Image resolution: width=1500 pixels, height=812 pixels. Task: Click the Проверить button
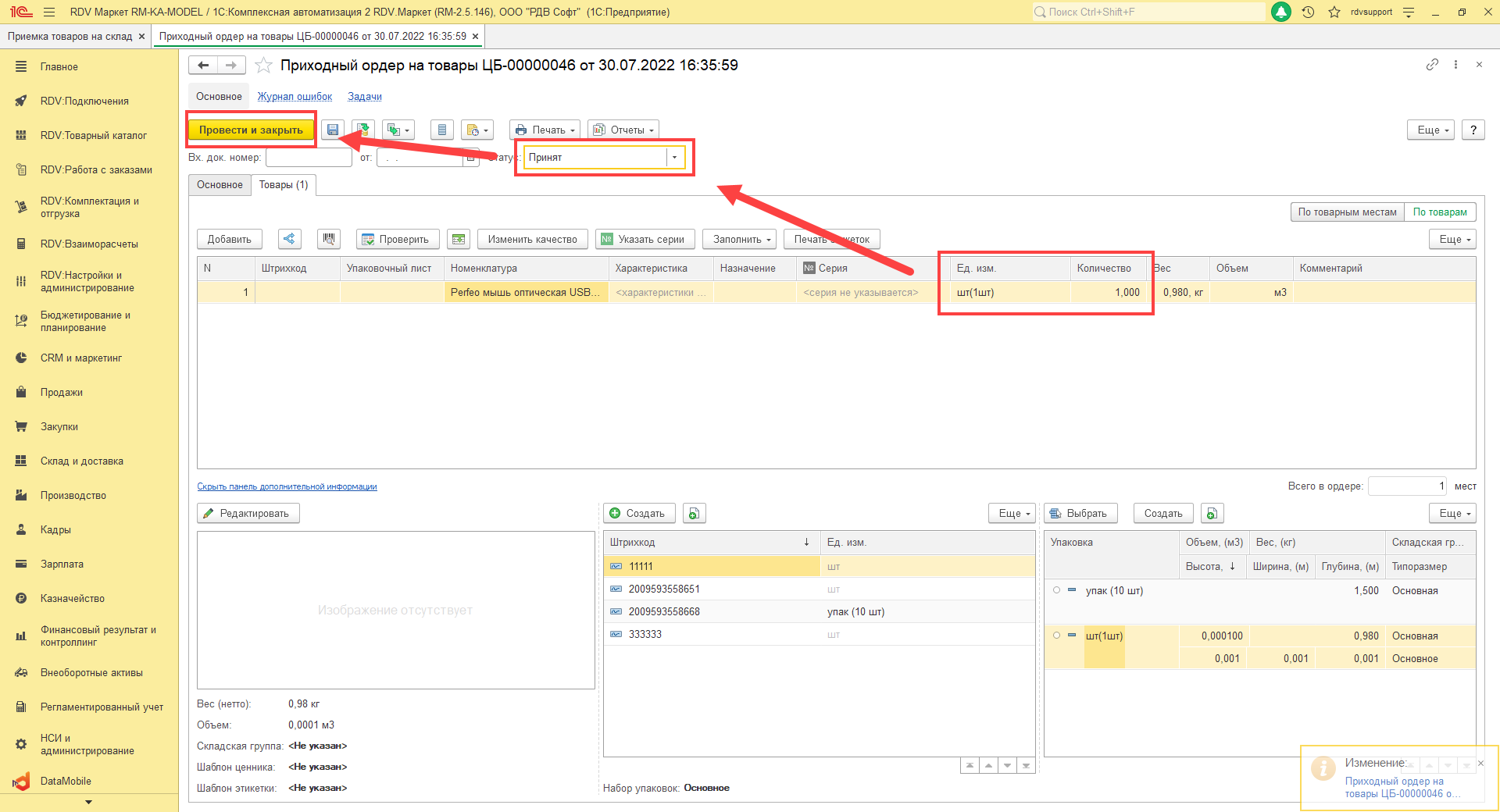398,239
